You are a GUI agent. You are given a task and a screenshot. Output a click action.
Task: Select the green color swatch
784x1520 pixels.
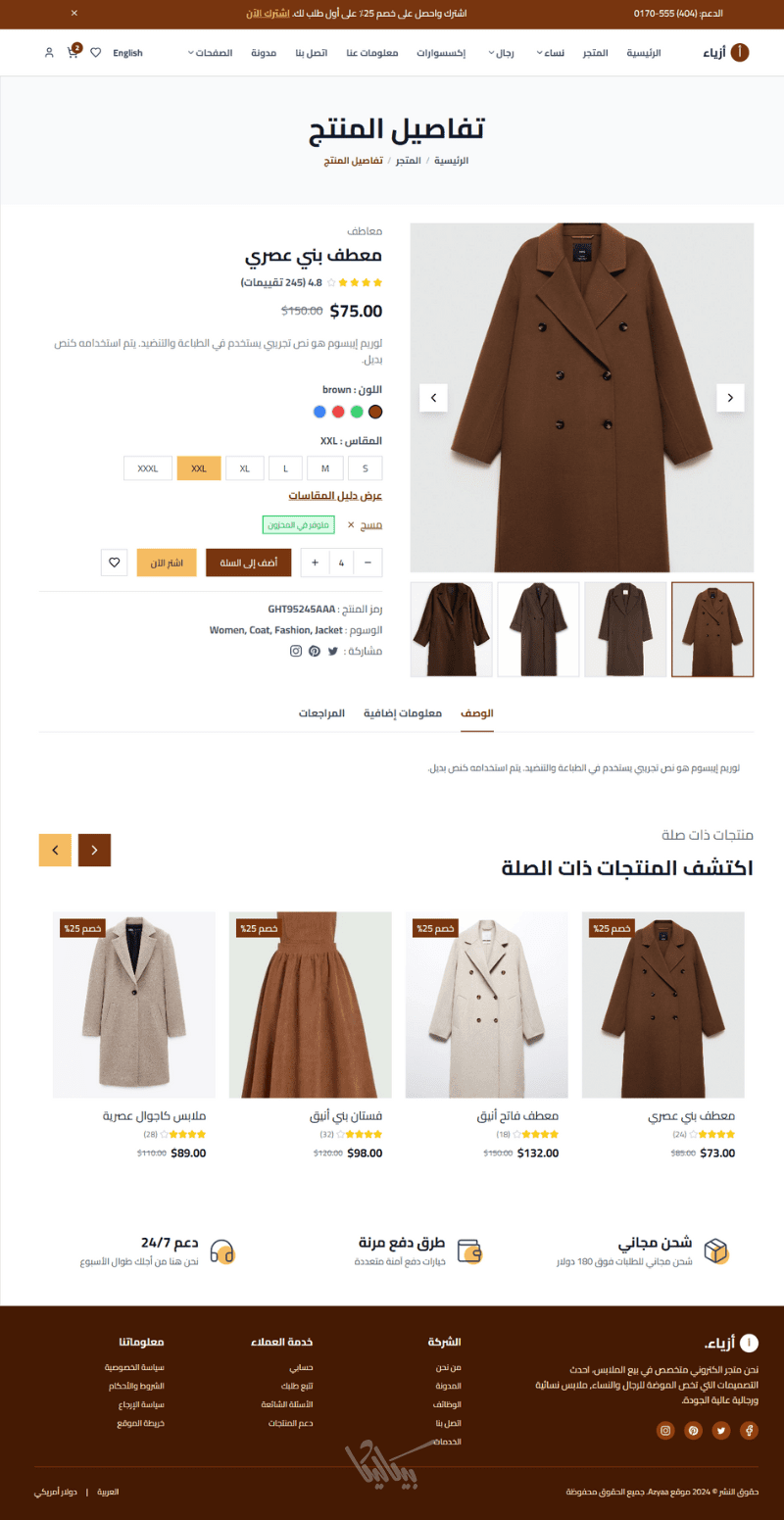(357, 412)
